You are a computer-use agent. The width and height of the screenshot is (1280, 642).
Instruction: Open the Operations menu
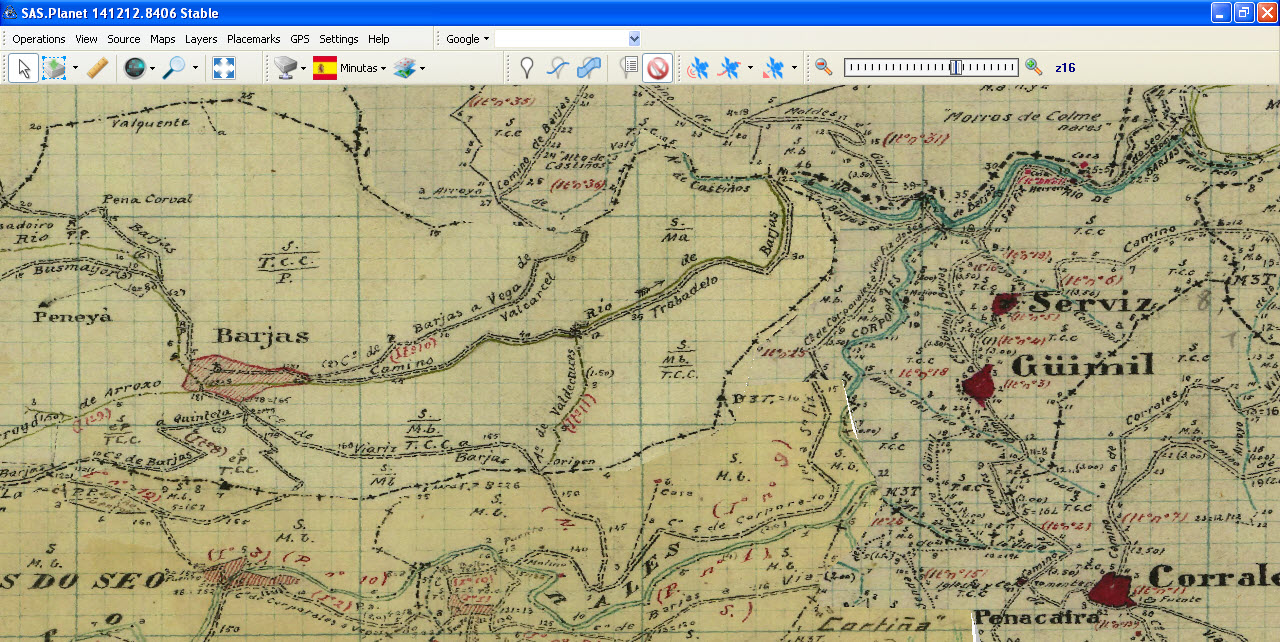point(39,39)
